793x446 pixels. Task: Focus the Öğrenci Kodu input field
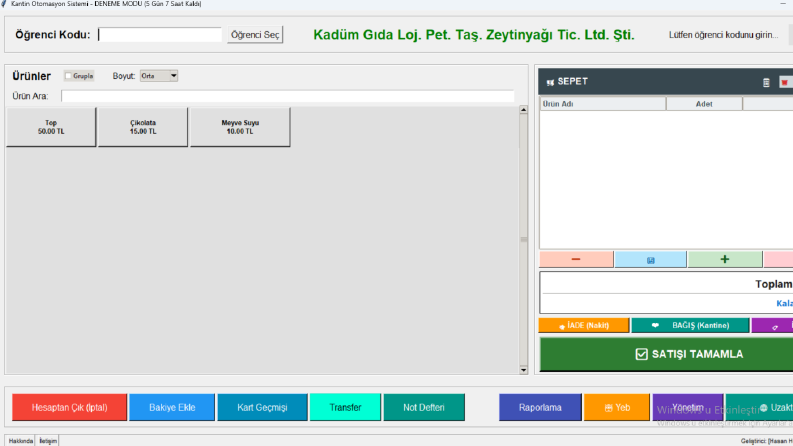click(160, 35)
